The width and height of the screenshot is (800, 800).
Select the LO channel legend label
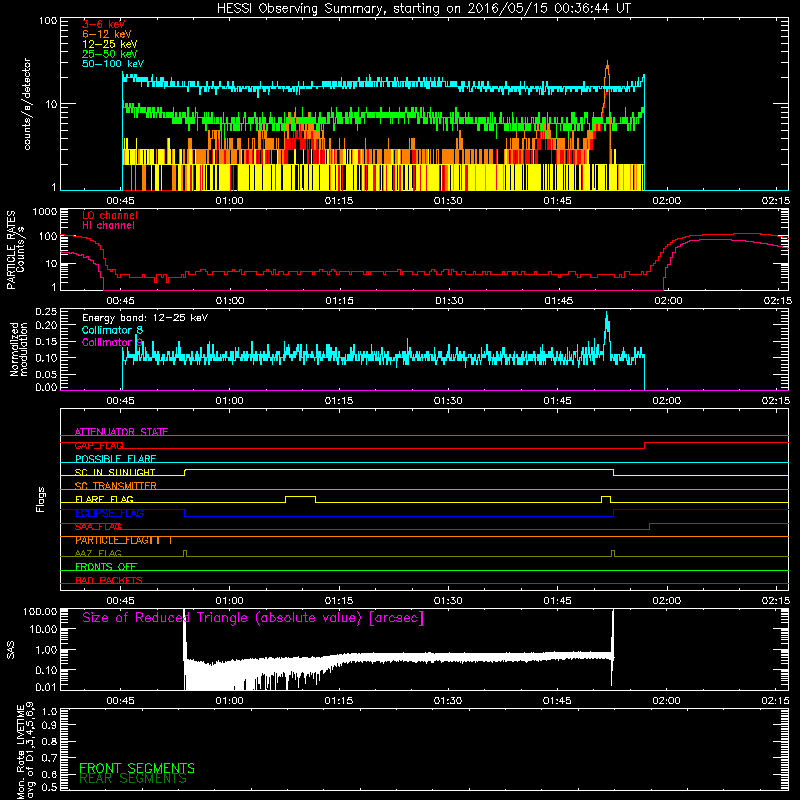point(110,215)
